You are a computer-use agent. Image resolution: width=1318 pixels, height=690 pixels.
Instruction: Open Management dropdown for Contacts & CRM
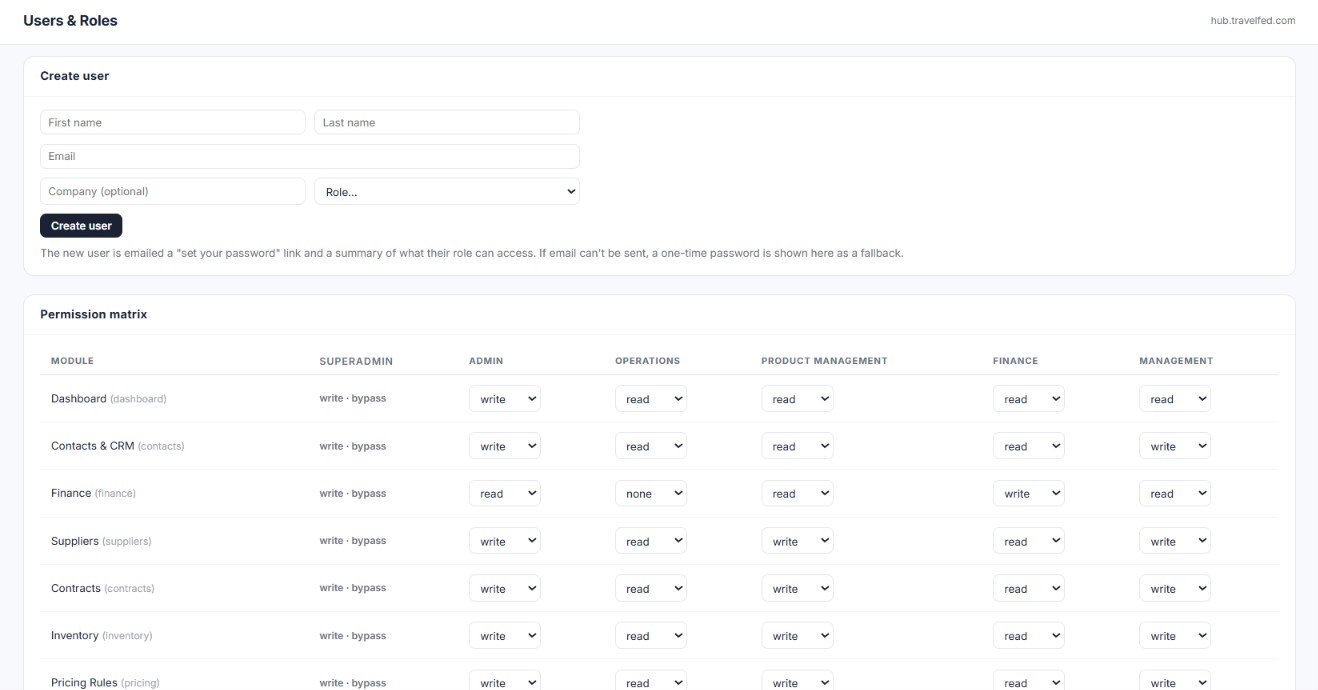pos(1175,446)
